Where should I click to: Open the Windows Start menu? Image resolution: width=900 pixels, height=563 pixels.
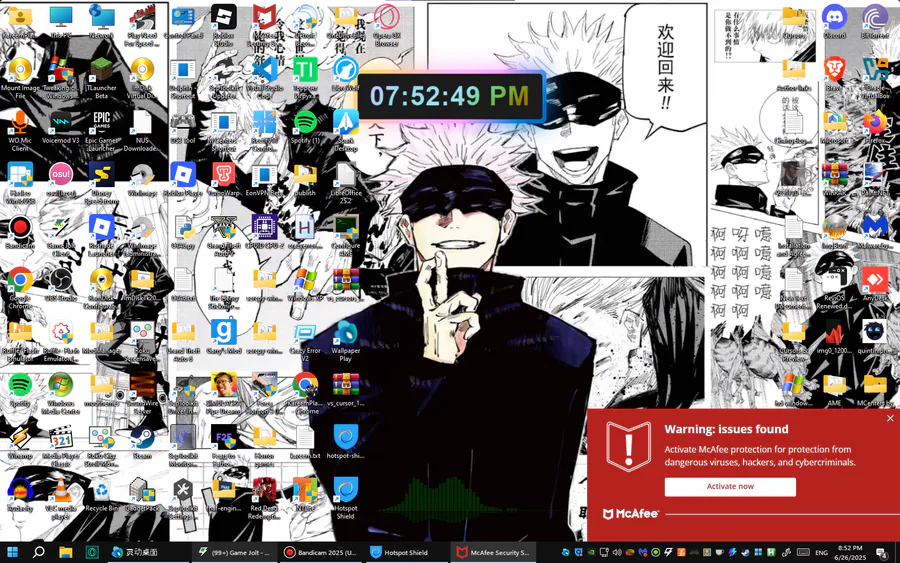(12, 552)
